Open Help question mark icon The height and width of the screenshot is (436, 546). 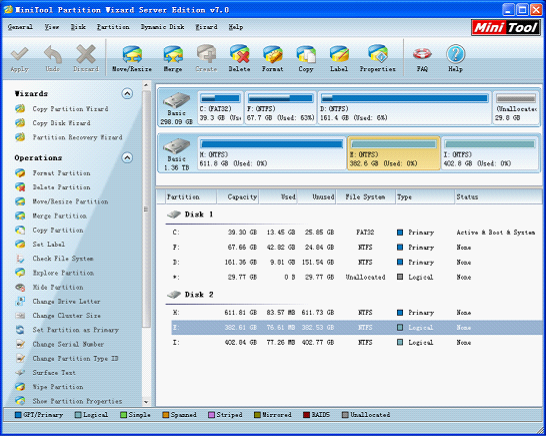[455, 59]
